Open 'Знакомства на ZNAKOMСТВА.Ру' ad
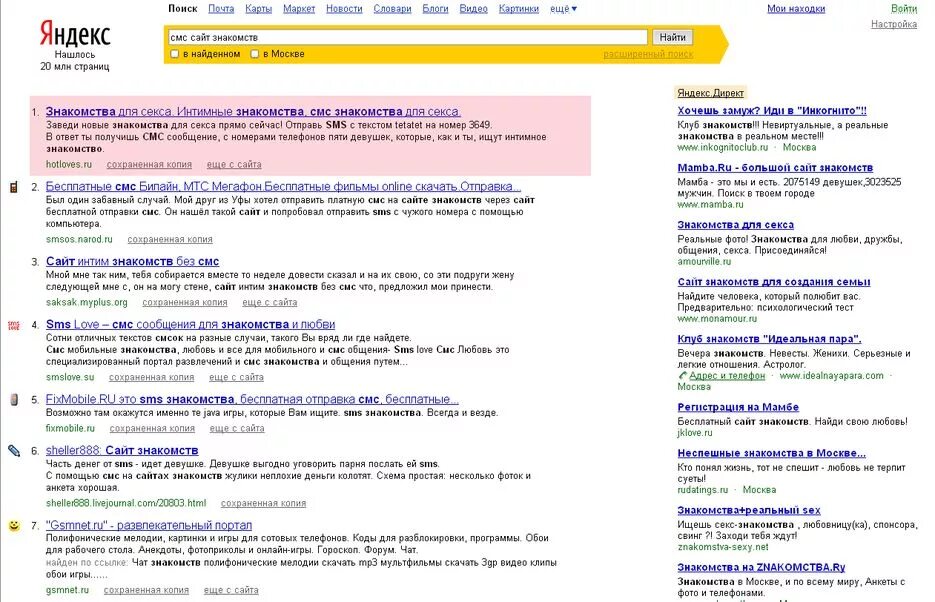 [x=761, y=568]
